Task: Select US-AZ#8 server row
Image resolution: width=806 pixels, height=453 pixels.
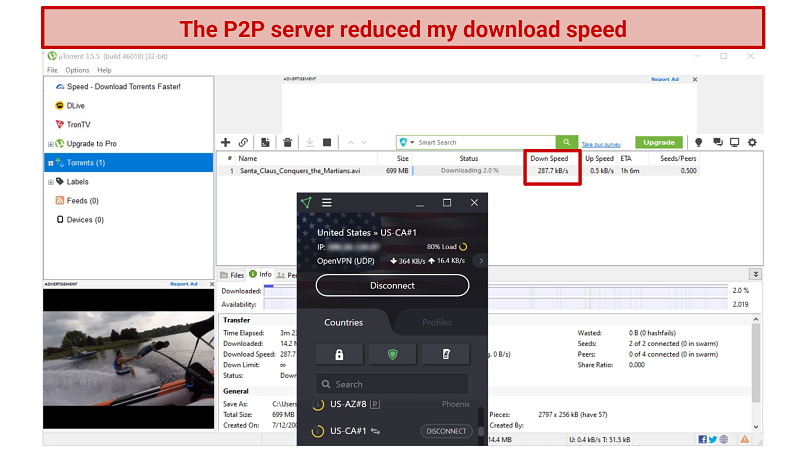Action: 391,404
